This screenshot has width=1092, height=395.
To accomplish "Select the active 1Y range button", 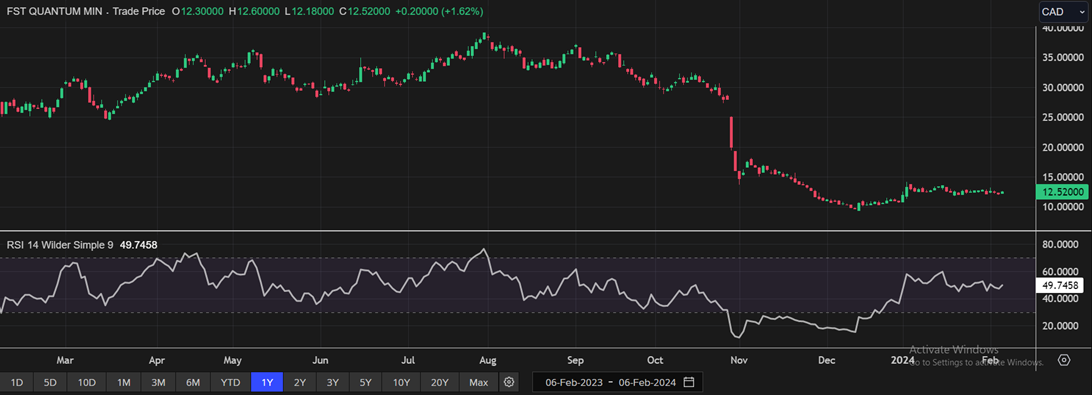I will [x=267, y=382].
